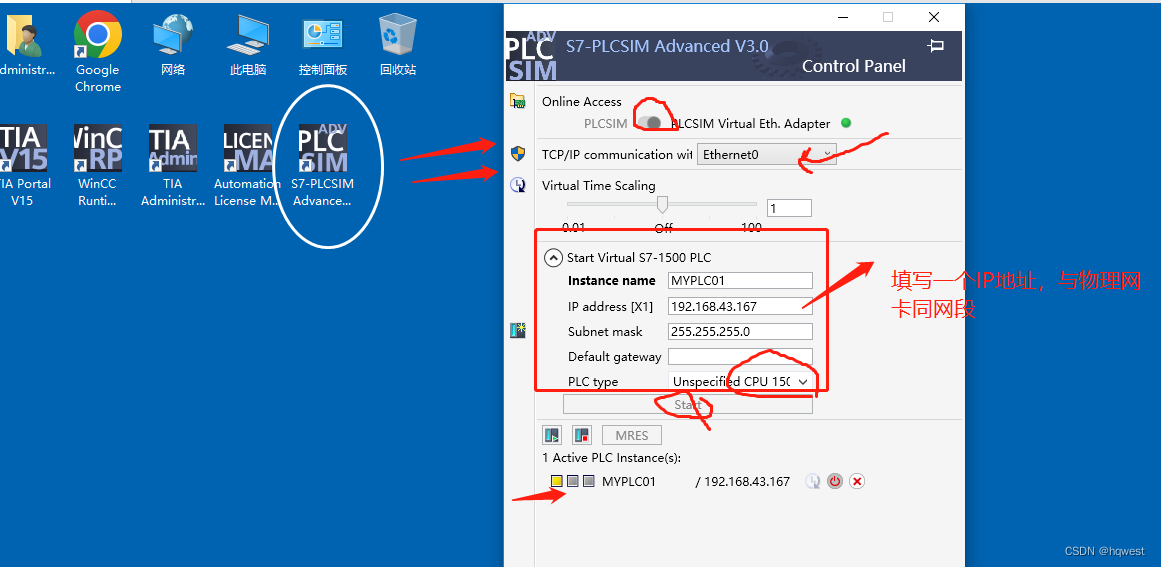1161x567 pixels.
Task: Click the virtual time icon for MYPLC01
Action: coord(812,481)
